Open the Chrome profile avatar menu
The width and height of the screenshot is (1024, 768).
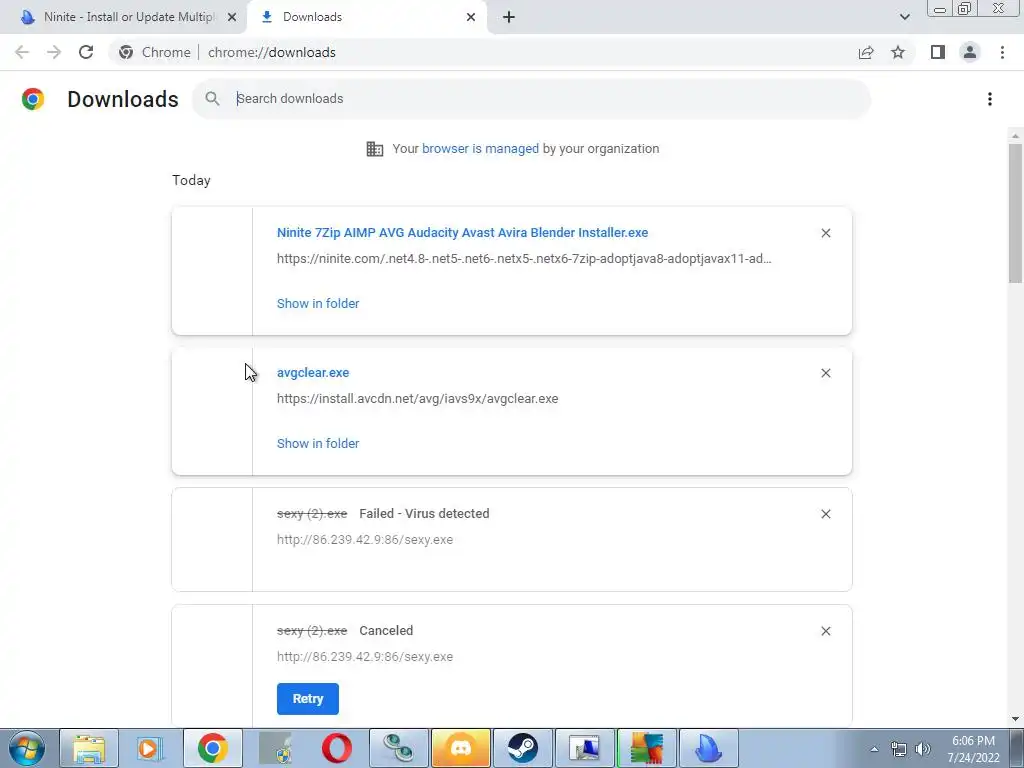click(x=970, y=52)
